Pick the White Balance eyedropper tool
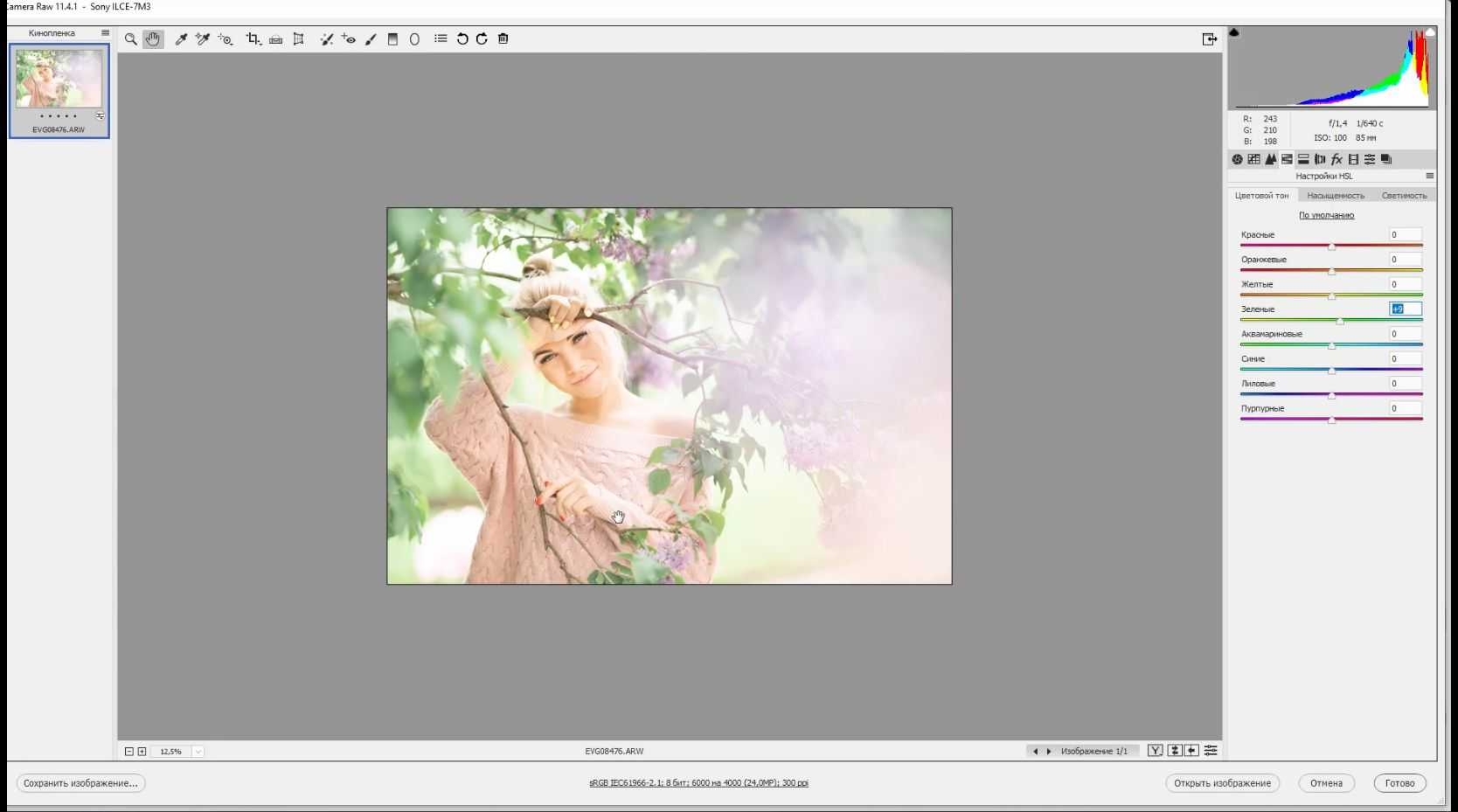1458x812 pixels. coord(181,39)
